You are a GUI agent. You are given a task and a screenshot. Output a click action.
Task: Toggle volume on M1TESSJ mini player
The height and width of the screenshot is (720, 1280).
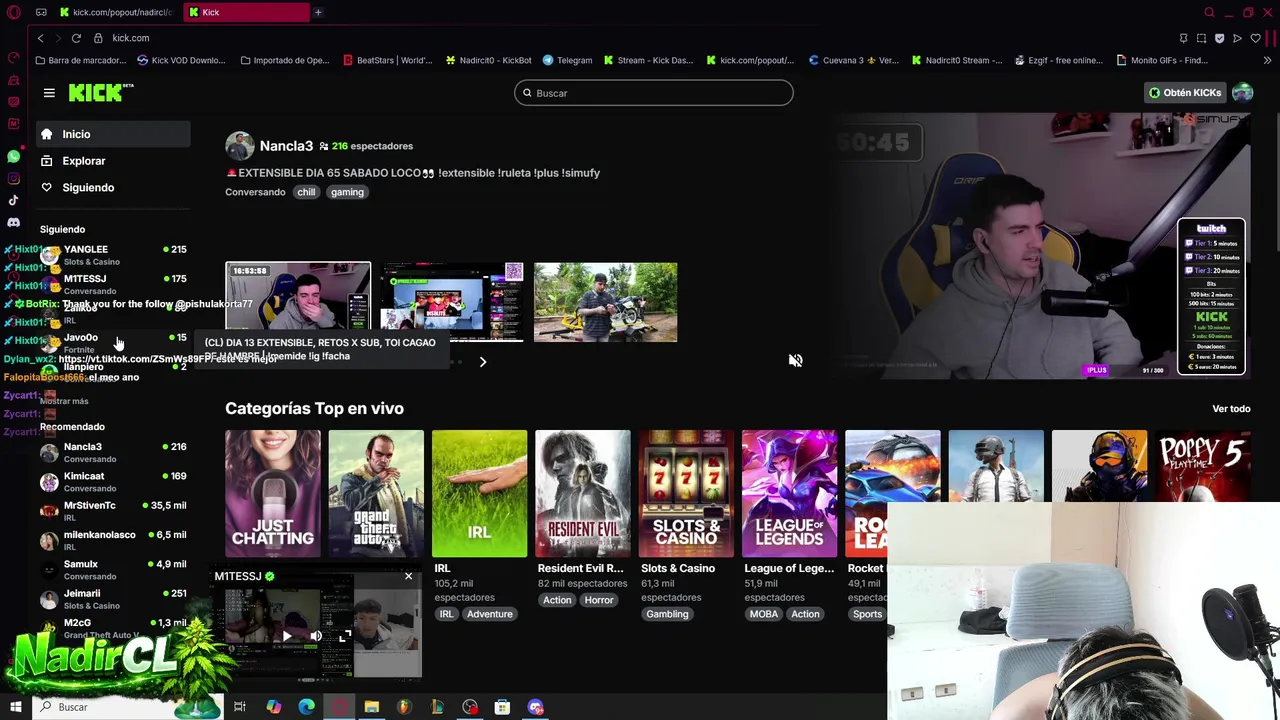pos(316,636)
